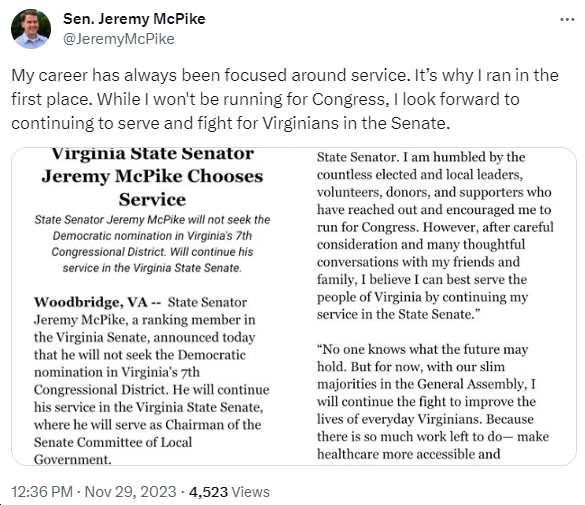The width and height of the screenshot is (585, 505).
Task: Click 'Senate Committee of Local Government' text
Action: point(113,451)
